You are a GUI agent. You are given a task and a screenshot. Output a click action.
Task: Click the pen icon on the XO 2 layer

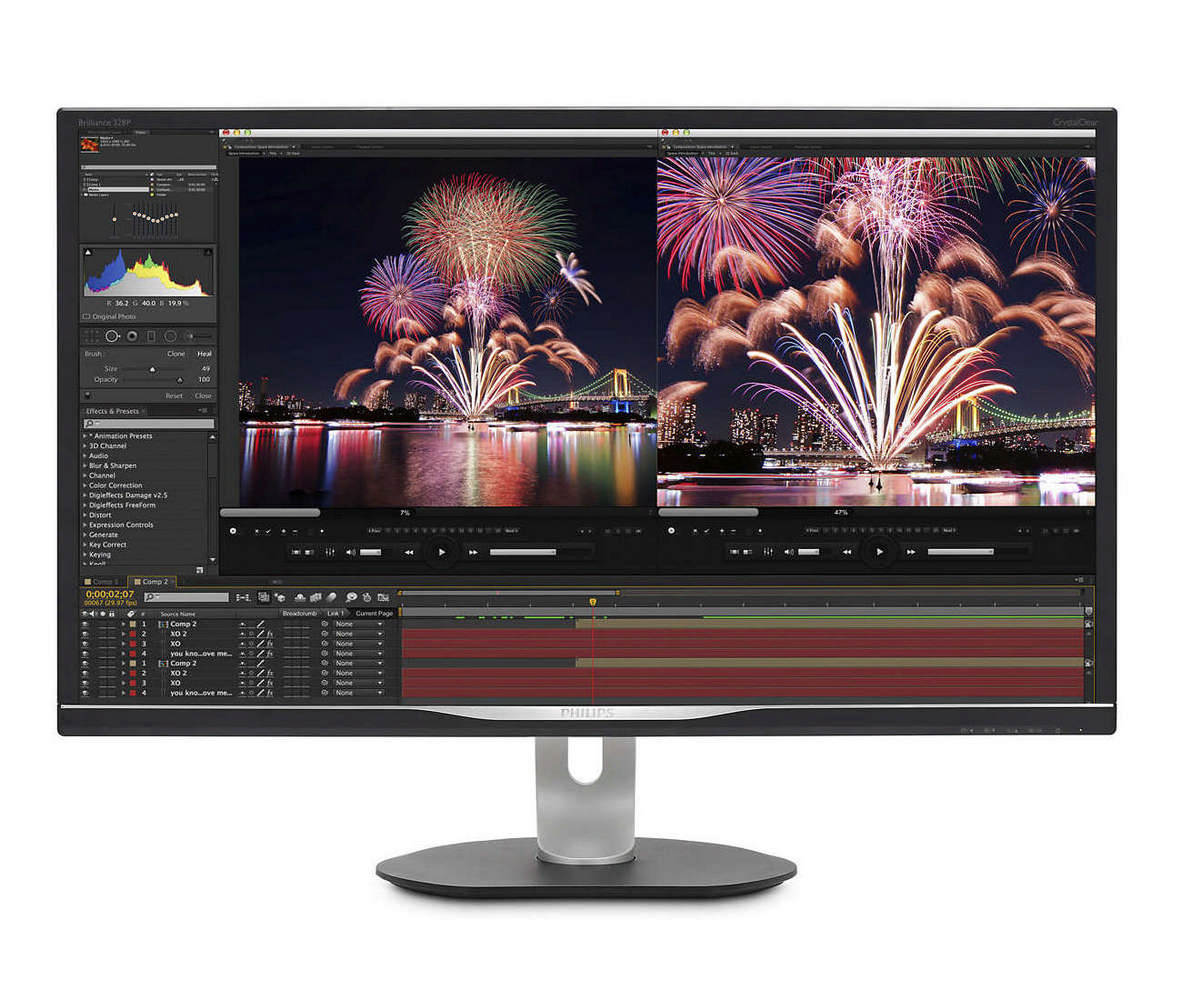(x=261, y=634)
